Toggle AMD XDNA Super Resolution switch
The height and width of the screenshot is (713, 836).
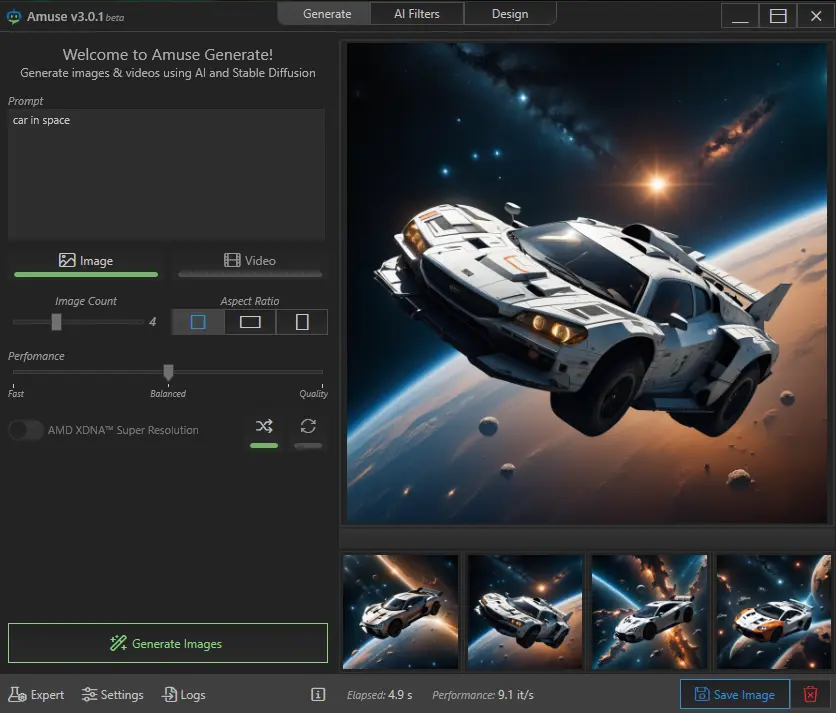[26, 430]
